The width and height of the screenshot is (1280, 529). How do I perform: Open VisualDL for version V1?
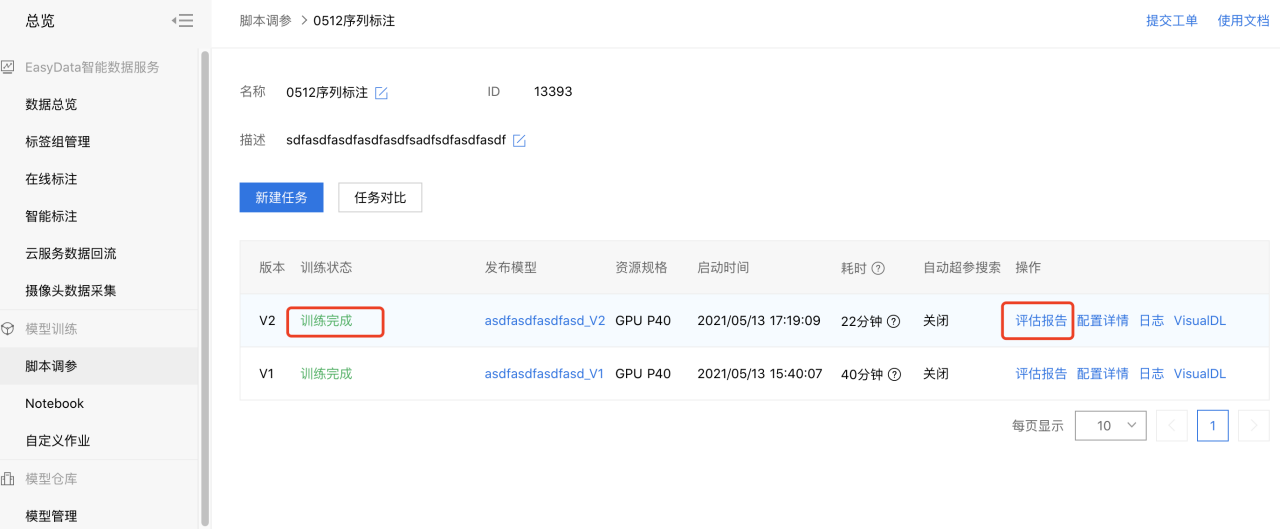tap(1200, 374)
